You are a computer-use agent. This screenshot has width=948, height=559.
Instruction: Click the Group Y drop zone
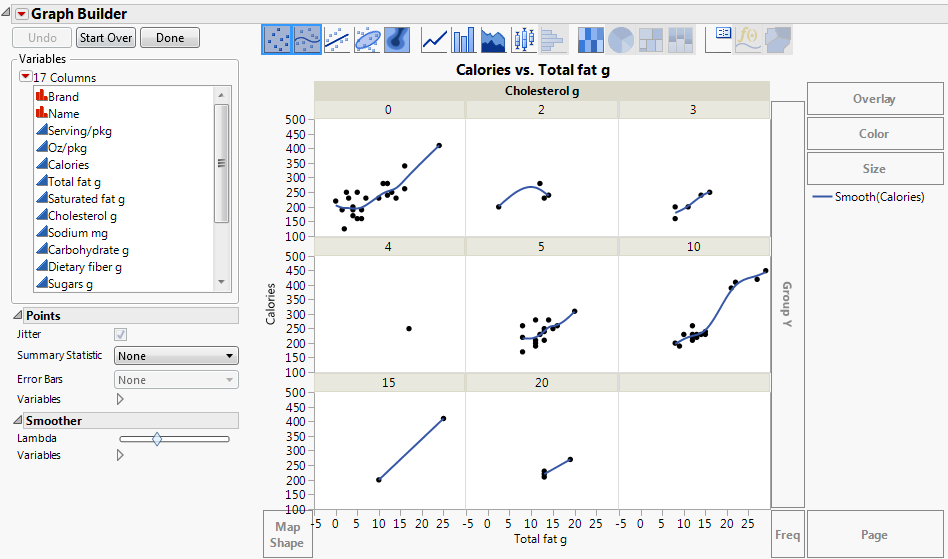[788, 304]
